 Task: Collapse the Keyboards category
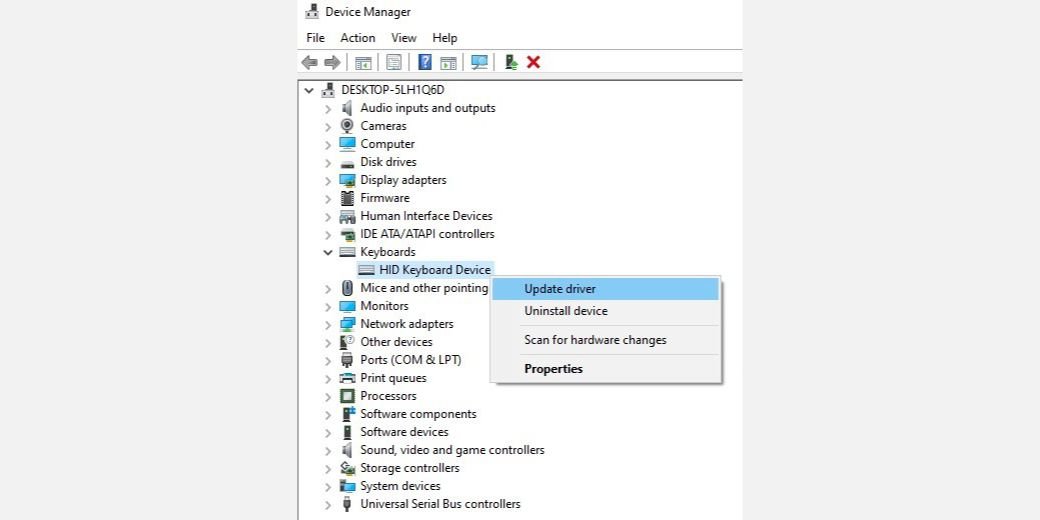click(x=328, y=252)
